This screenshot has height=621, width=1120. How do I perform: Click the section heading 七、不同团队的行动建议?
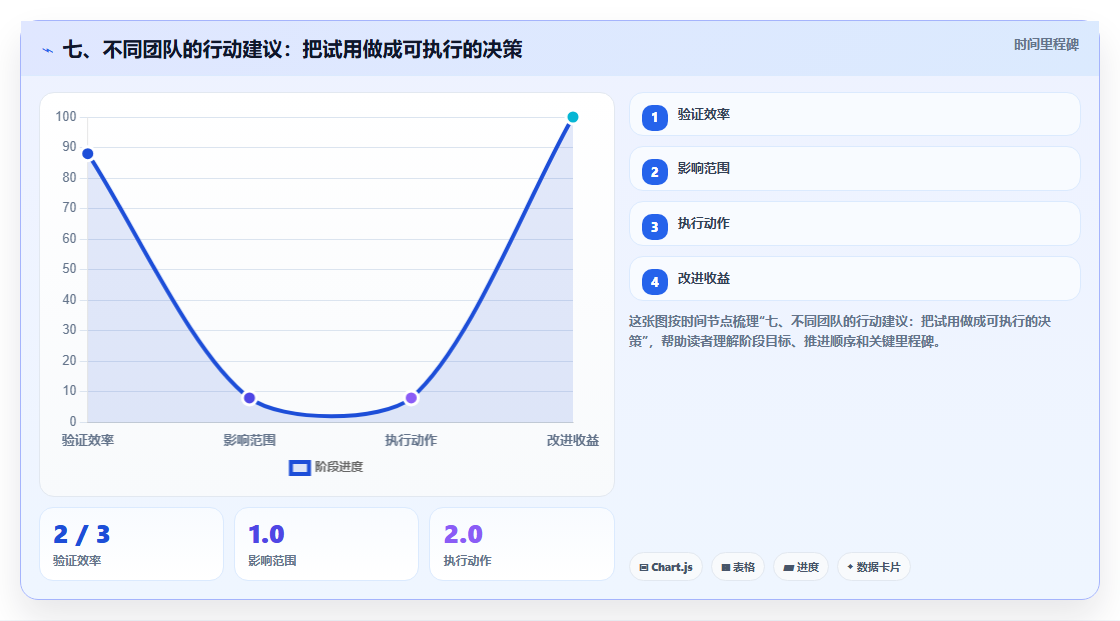[x=293, y=50]
